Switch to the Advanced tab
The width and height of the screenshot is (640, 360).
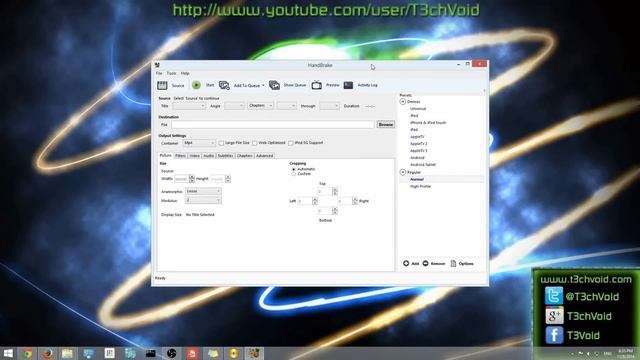click(264, 156)
